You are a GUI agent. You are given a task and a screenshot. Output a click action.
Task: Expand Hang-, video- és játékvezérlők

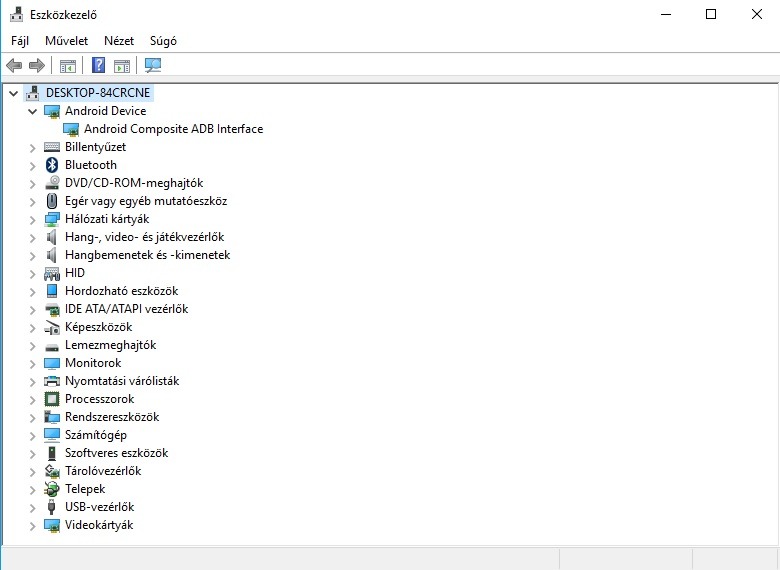(x=33, y=237)
